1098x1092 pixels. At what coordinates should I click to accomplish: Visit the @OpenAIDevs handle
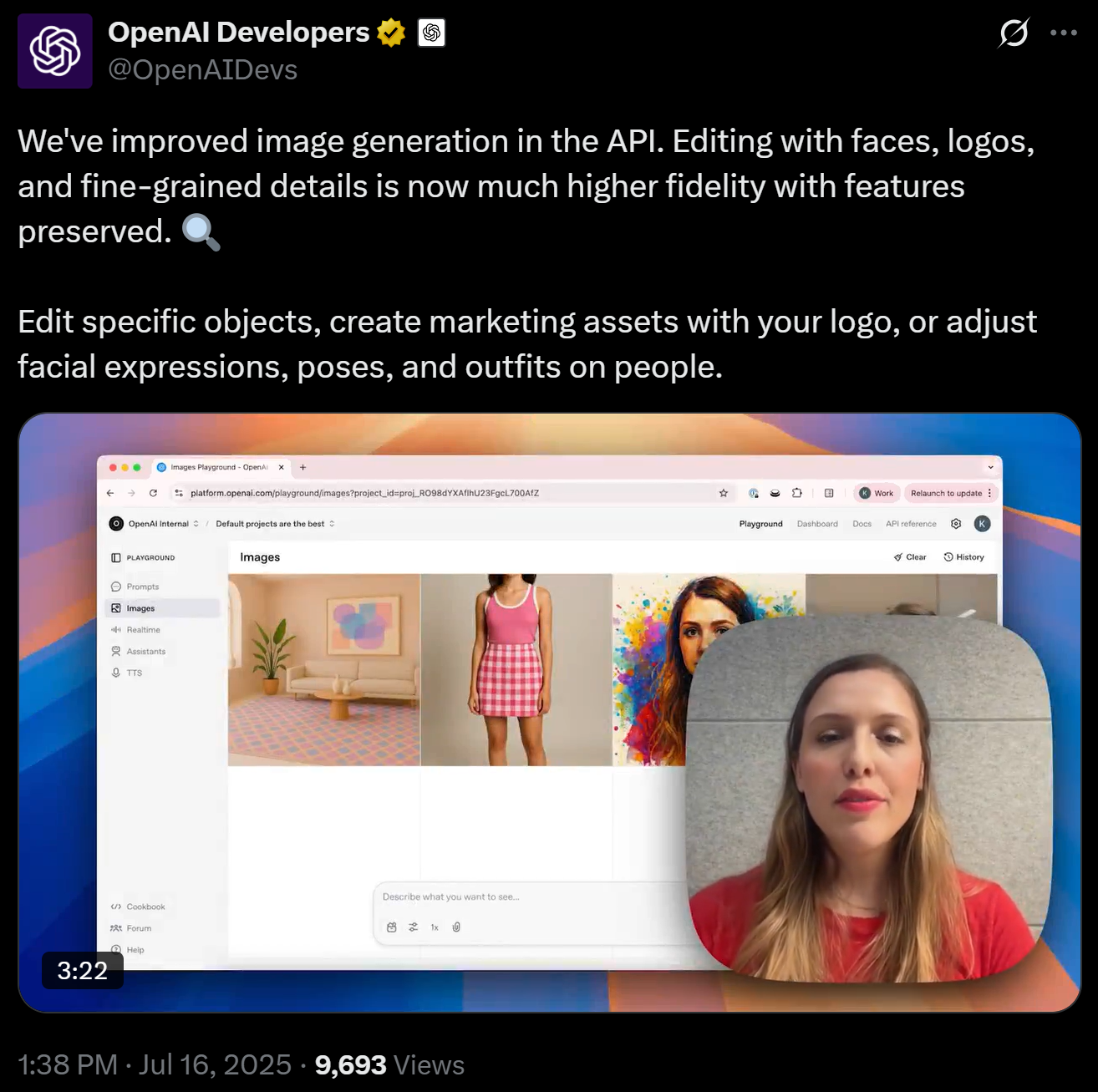click(202, 70)
